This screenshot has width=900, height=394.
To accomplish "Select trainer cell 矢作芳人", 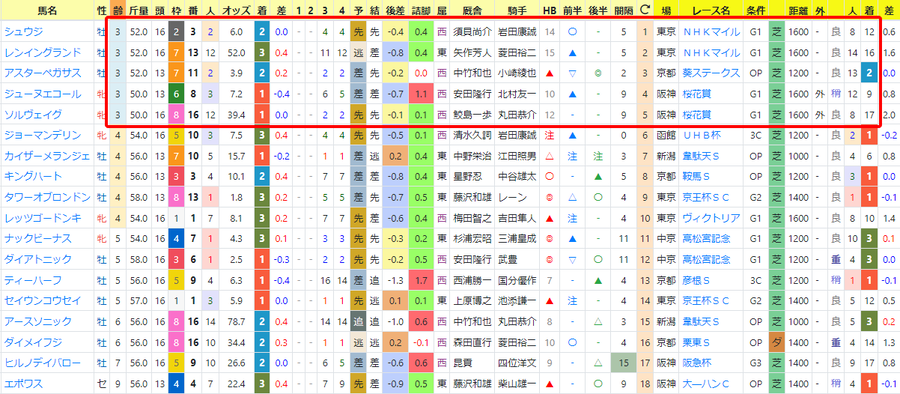I will click(472, 53).
